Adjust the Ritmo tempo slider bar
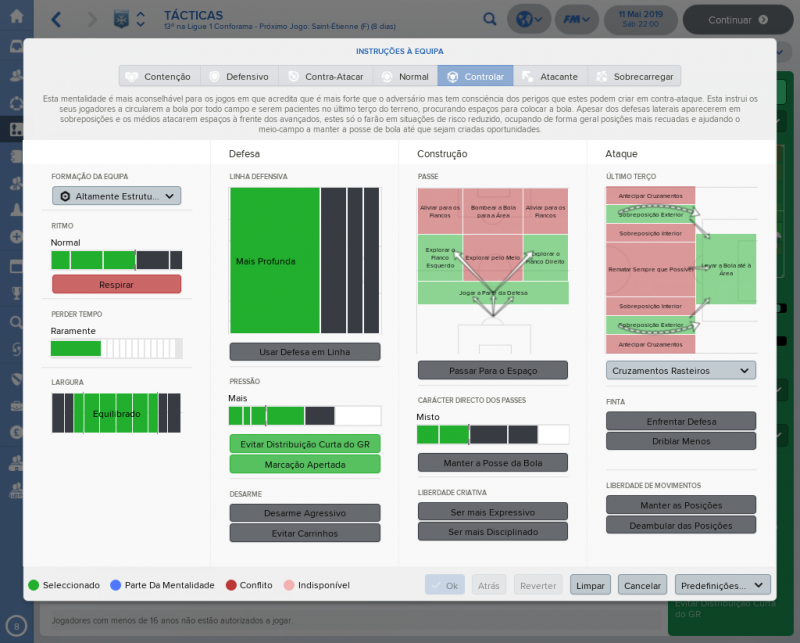 (x=116, y=260)
